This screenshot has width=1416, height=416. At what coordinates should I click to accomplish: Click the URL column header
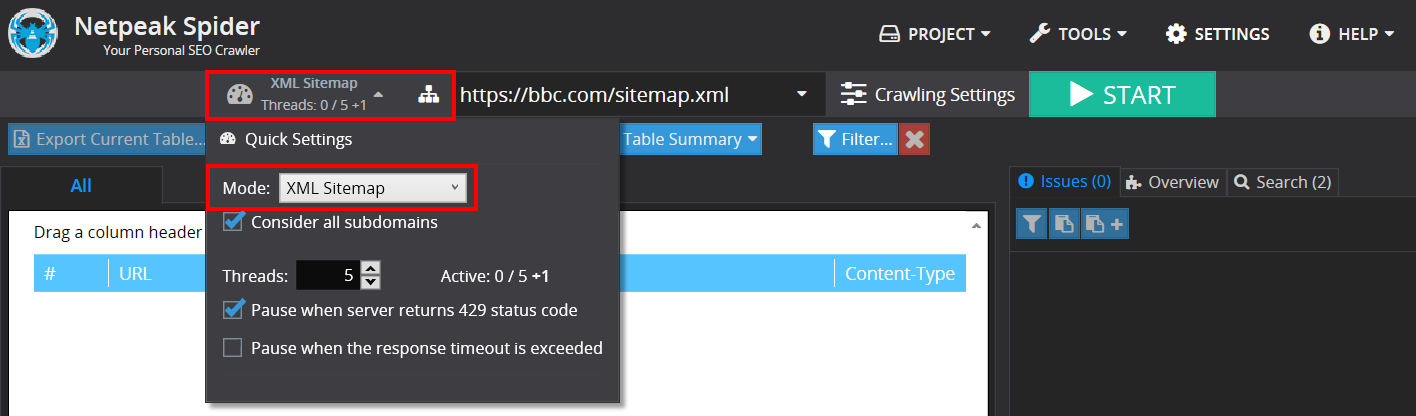click(135, 274)
